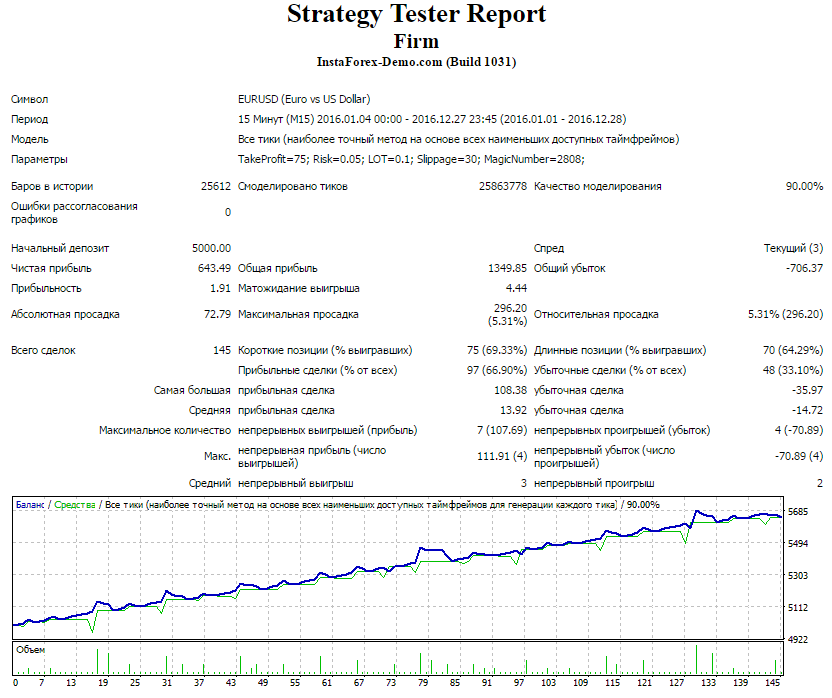Select the TakeProfit=75 parameters line
The image size is (832, 698).
[411, 159]
